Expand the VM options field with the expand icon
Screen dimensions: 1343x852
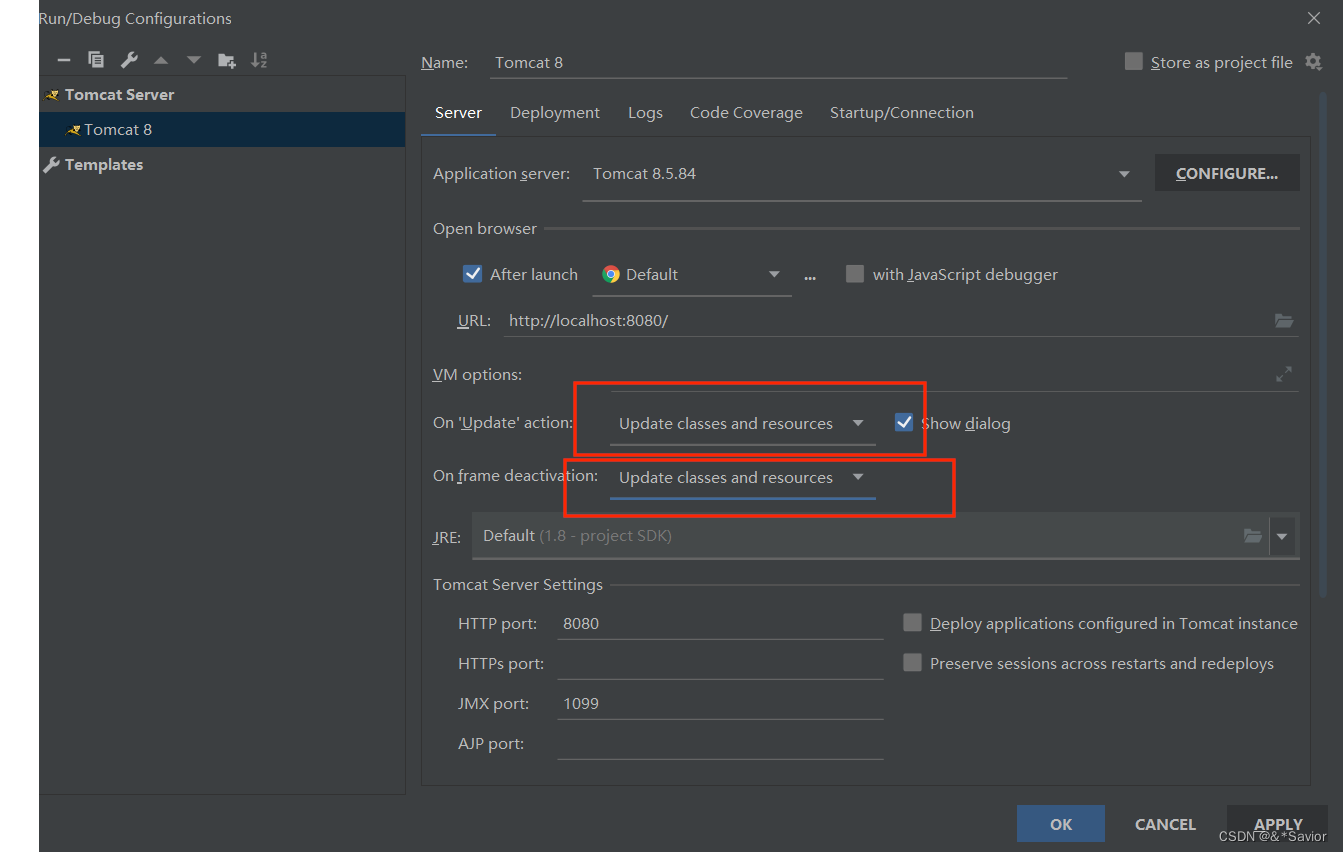[1284, 374]
